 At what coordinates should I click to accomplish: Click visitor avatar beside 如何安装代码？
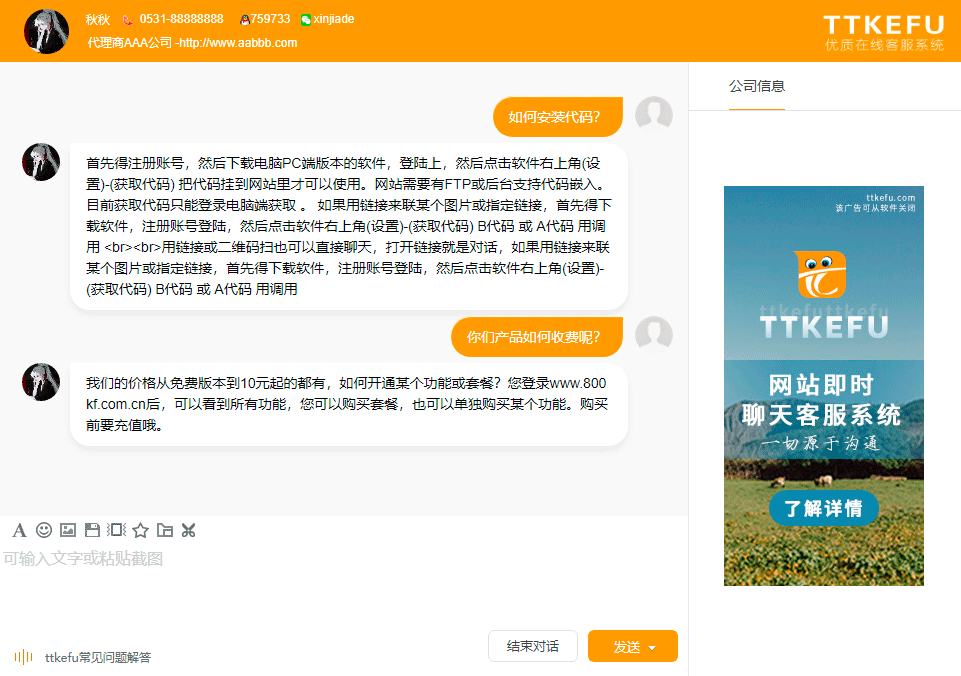click(x=654, y=115)
